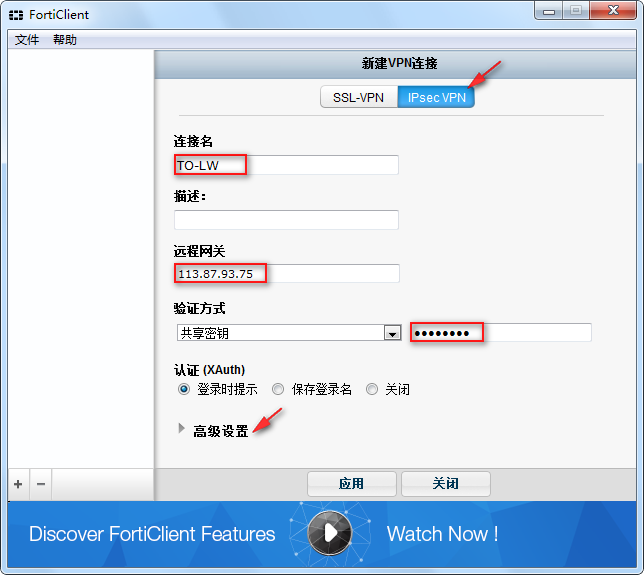644x575 pixels.
Task: Select the 关闭 XAuth radio option
Action: 372,389
